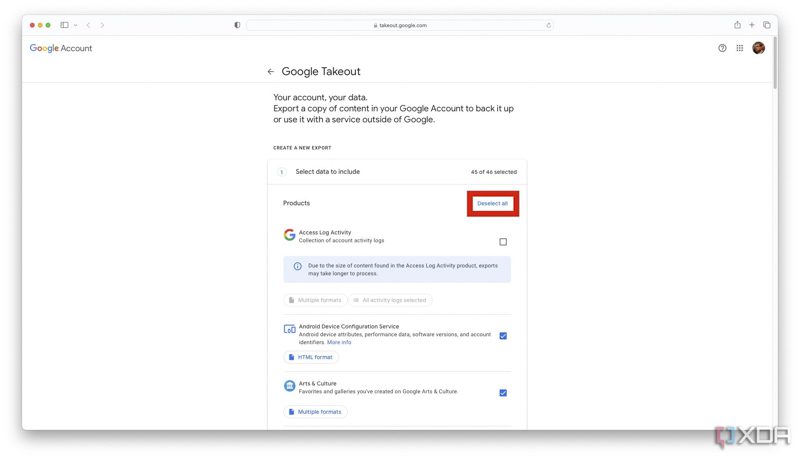Click the Arts & Culture title text

click(x=317, y=383)
